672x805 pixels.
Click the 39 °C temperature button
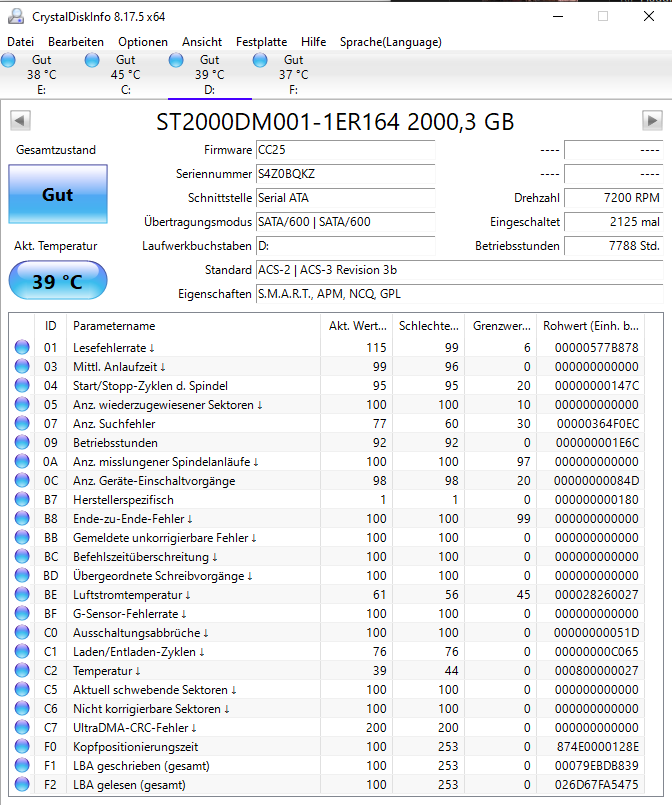[58, 280]
